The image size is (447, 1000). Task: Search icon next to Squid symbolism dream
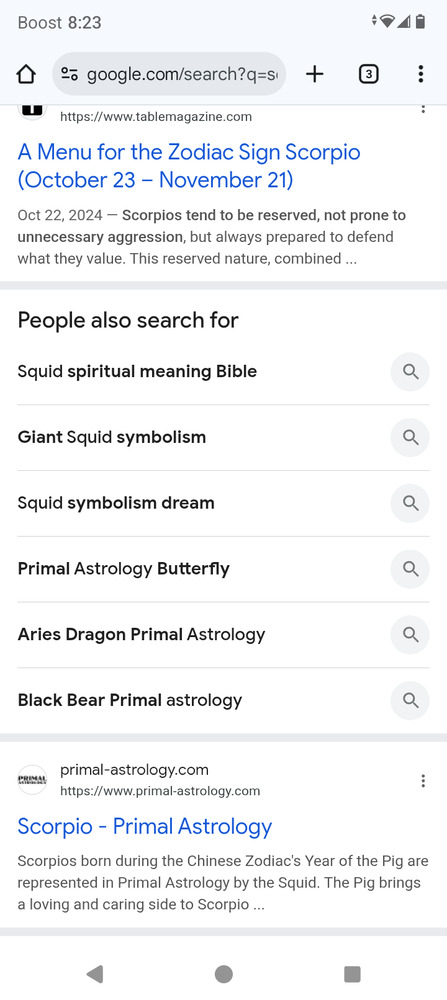(410, 503)
